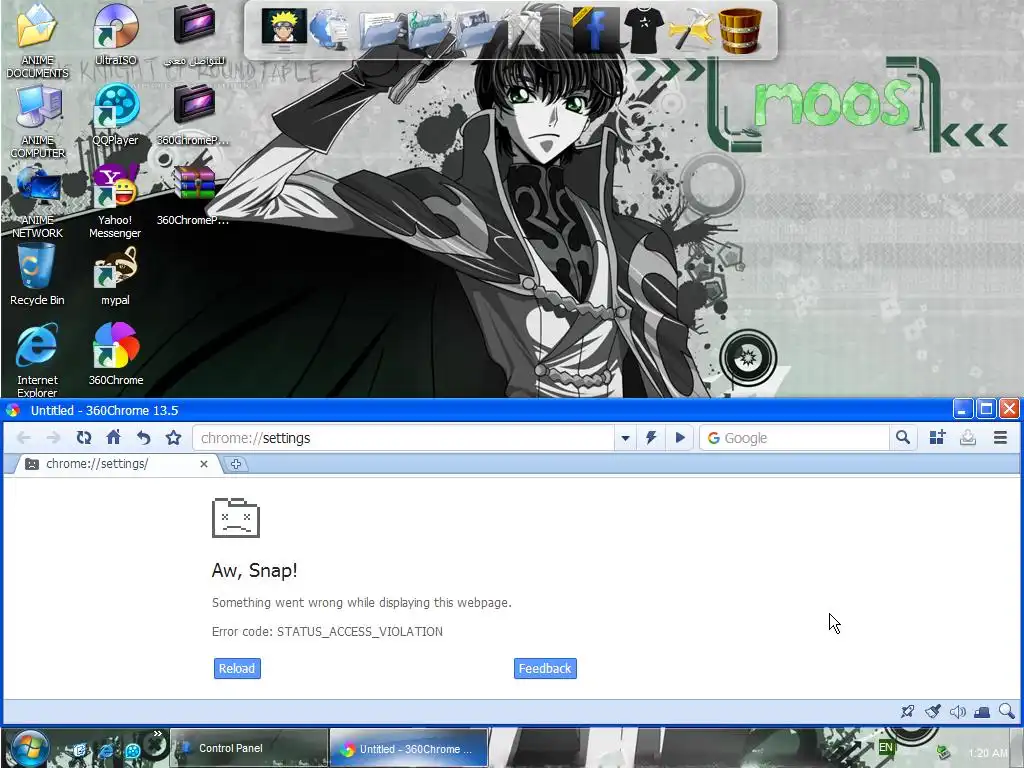This screenshot has height=768, width=1024.
Task: Launch Yahoo! Messenger shortcut
Action: tap(115, 202)
